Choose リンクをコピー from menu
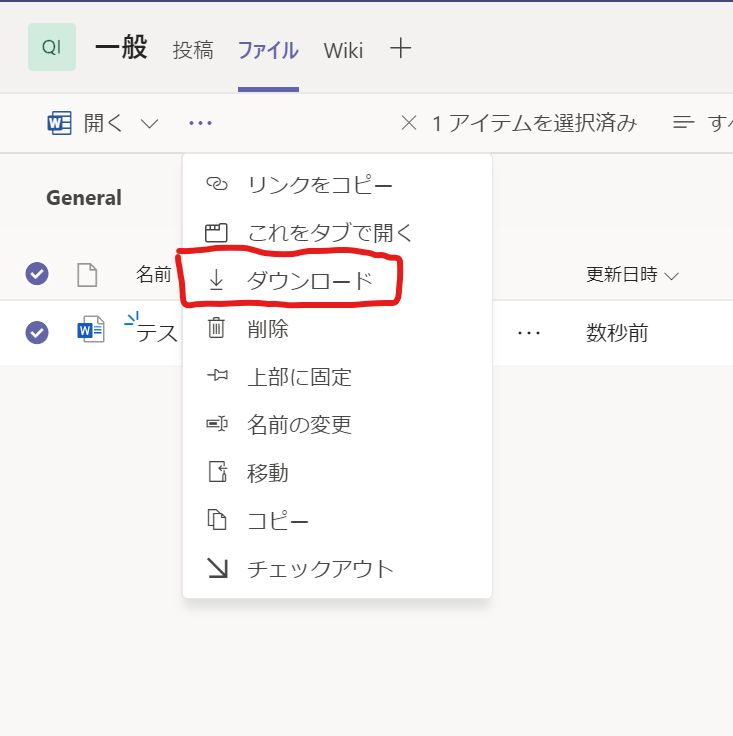733x736 pixels. click(x=337, y=184)
